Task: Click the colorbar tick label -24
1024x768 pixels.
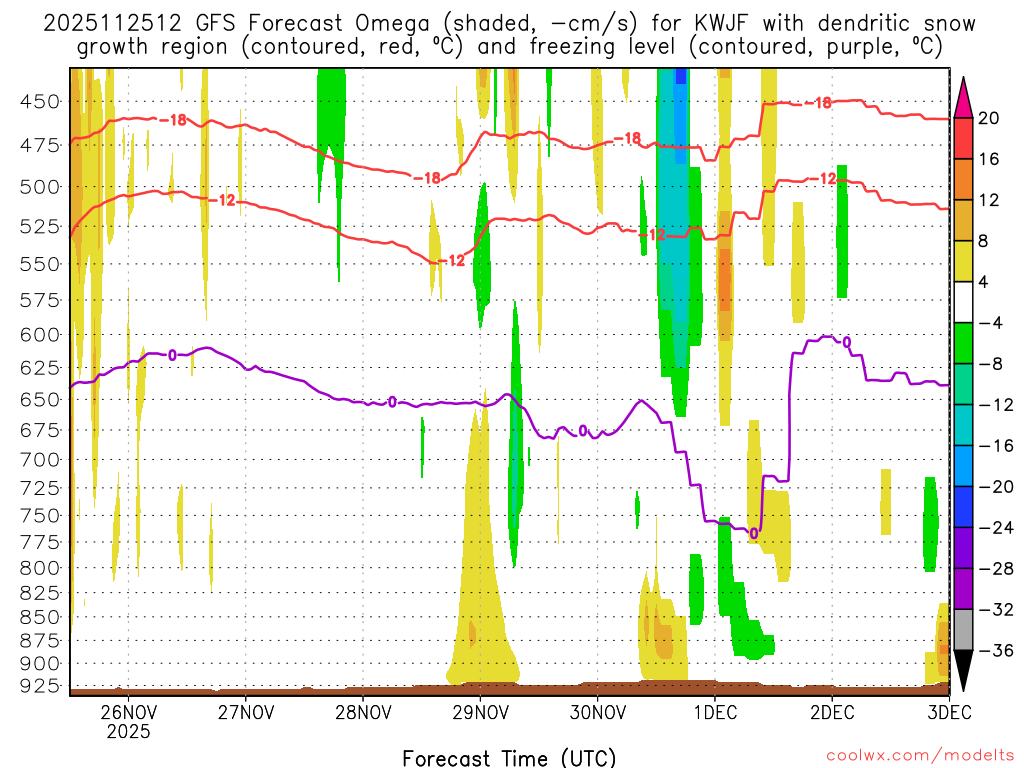Action: 996,527
